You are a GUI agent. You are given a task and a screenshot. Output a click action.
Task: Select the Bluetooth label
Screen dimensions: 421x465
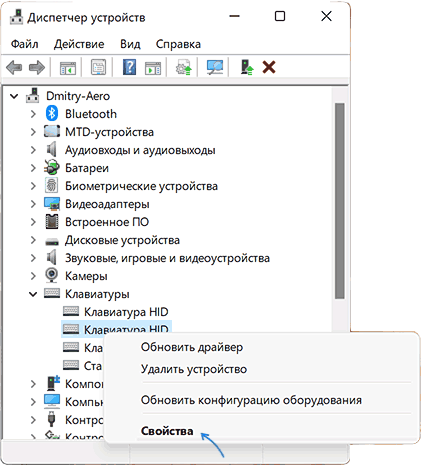click(91, 114)
